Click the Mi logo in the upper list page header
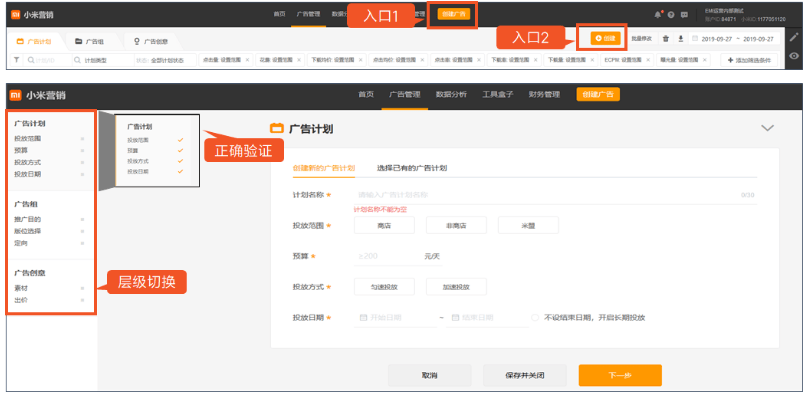 point(16,14)
